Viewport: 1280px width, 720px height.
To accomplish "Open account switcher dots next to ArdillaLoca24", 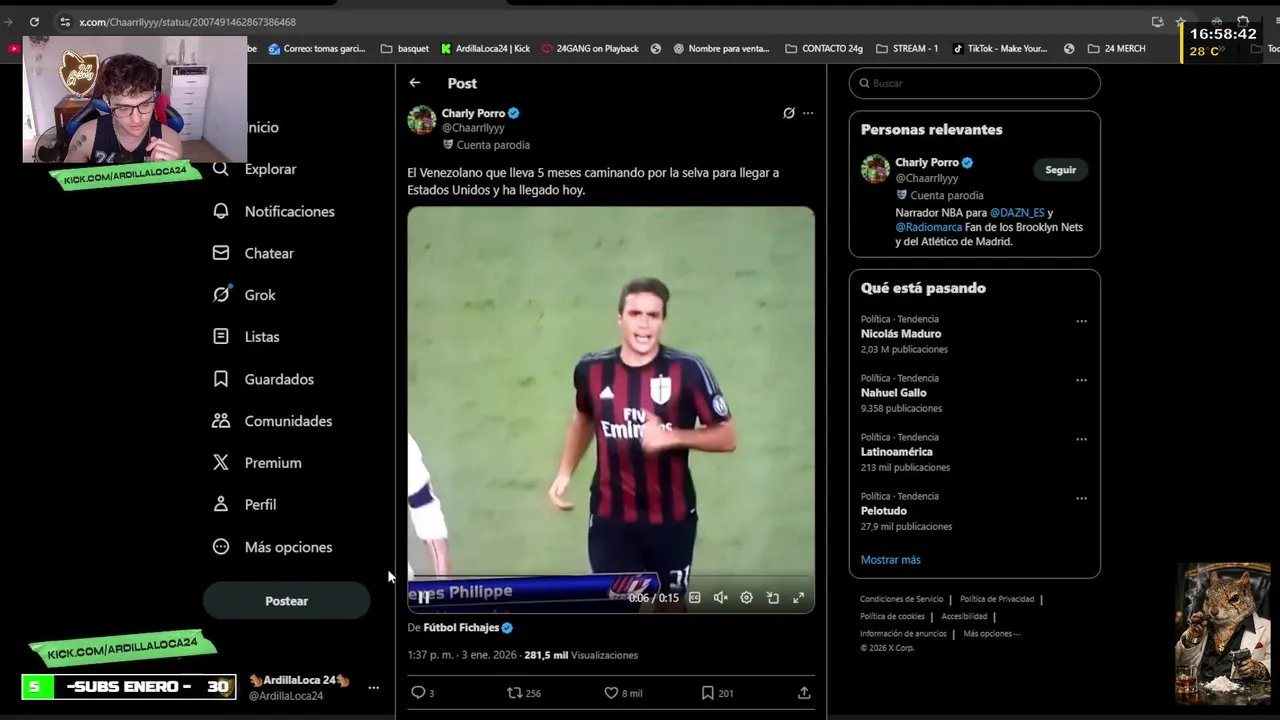I will point(373,688).
